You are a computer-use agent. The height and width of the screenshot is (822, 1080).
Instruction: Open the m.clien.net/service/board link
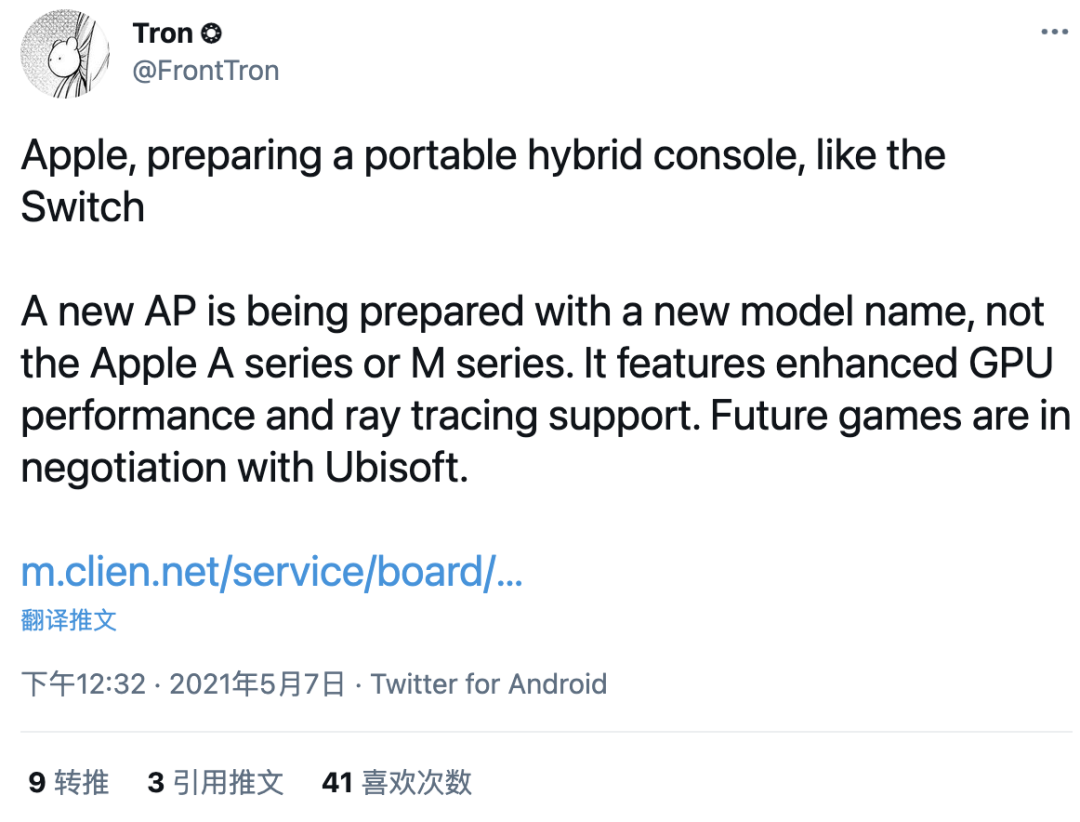point(271,572)
